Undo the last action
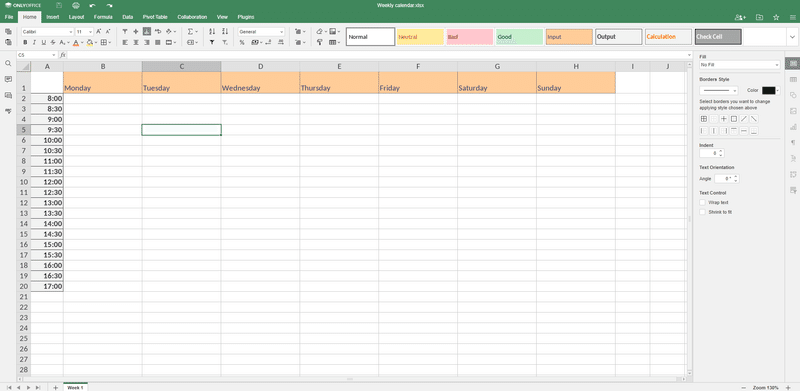Image resolution: width=800 pixels, height=391 pixels. click(92, 5)
